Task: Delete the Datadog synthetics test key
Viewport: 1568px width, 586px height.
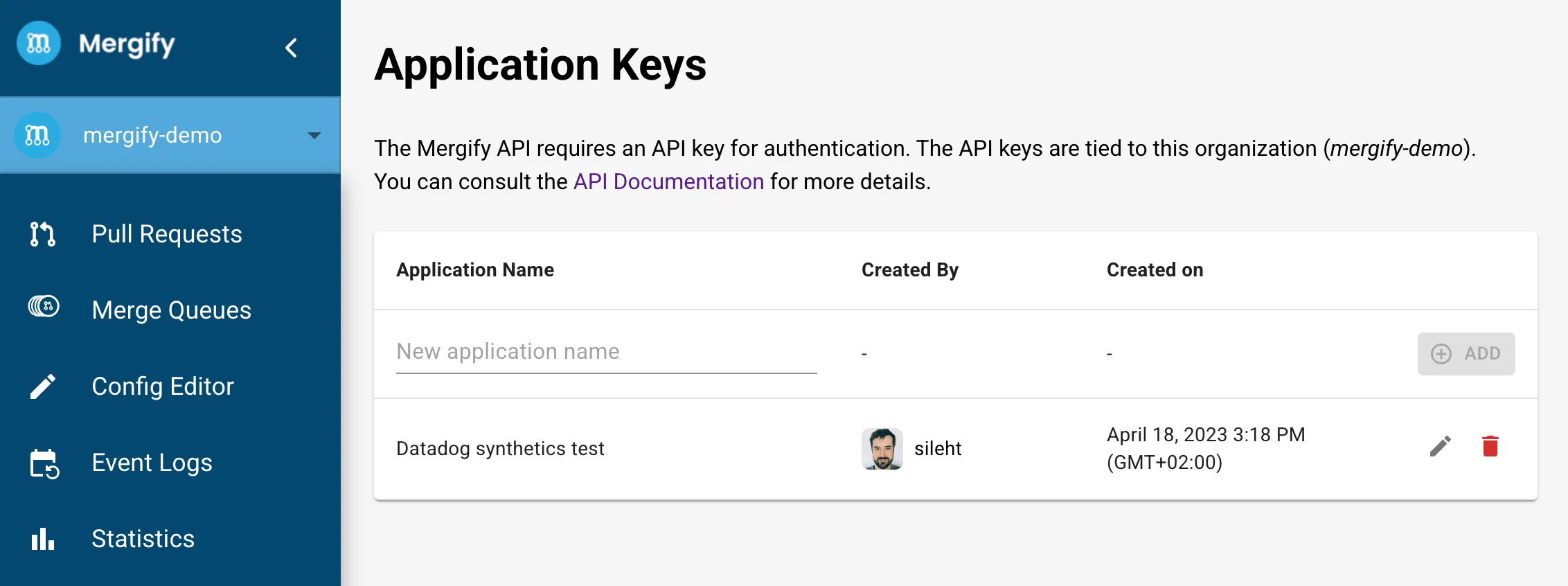Action: click(1490, 447)
